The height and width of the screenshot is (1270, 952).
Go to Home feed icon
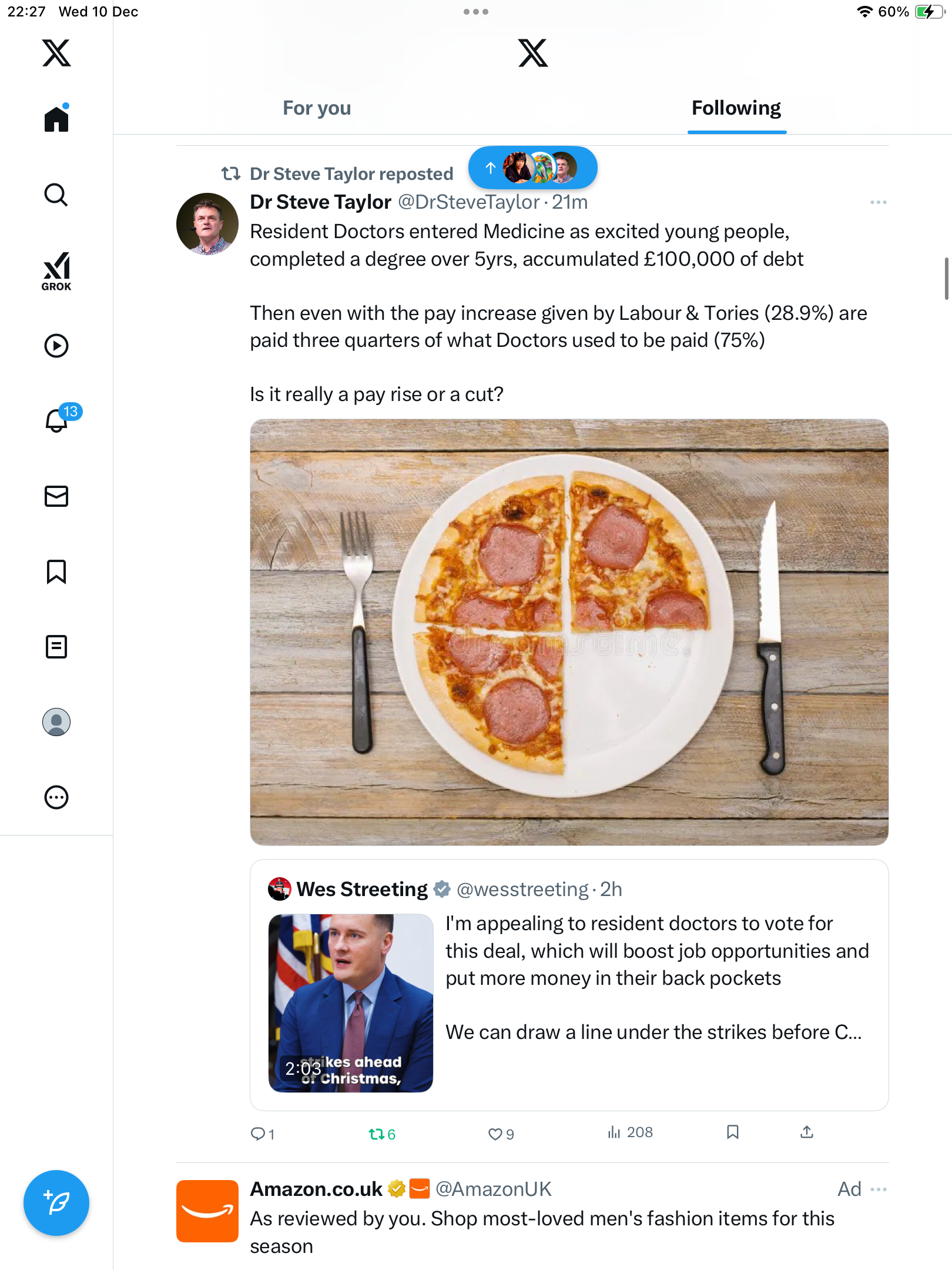56,119
